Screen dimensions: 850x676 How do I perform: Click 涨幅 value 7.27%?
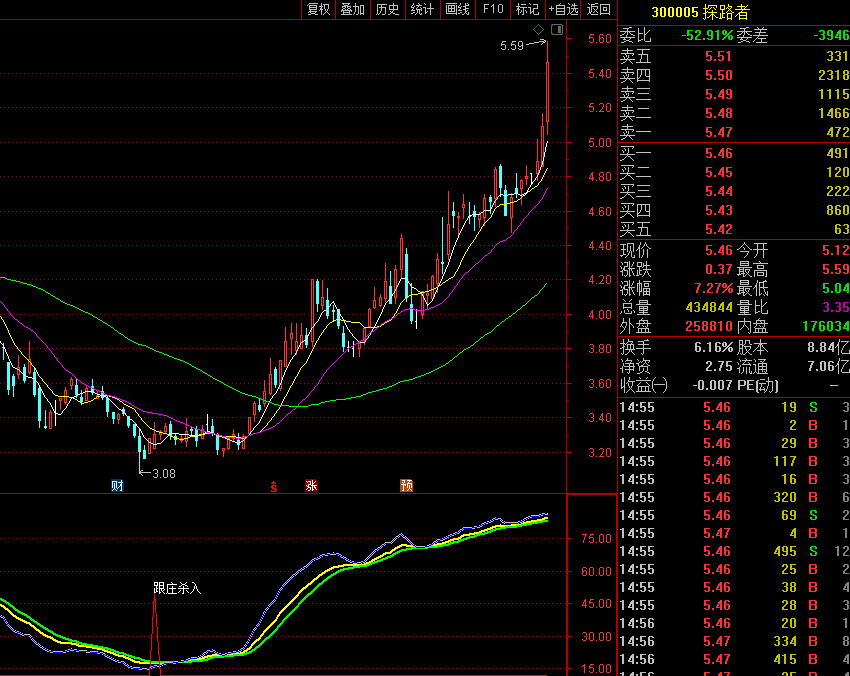713,288
